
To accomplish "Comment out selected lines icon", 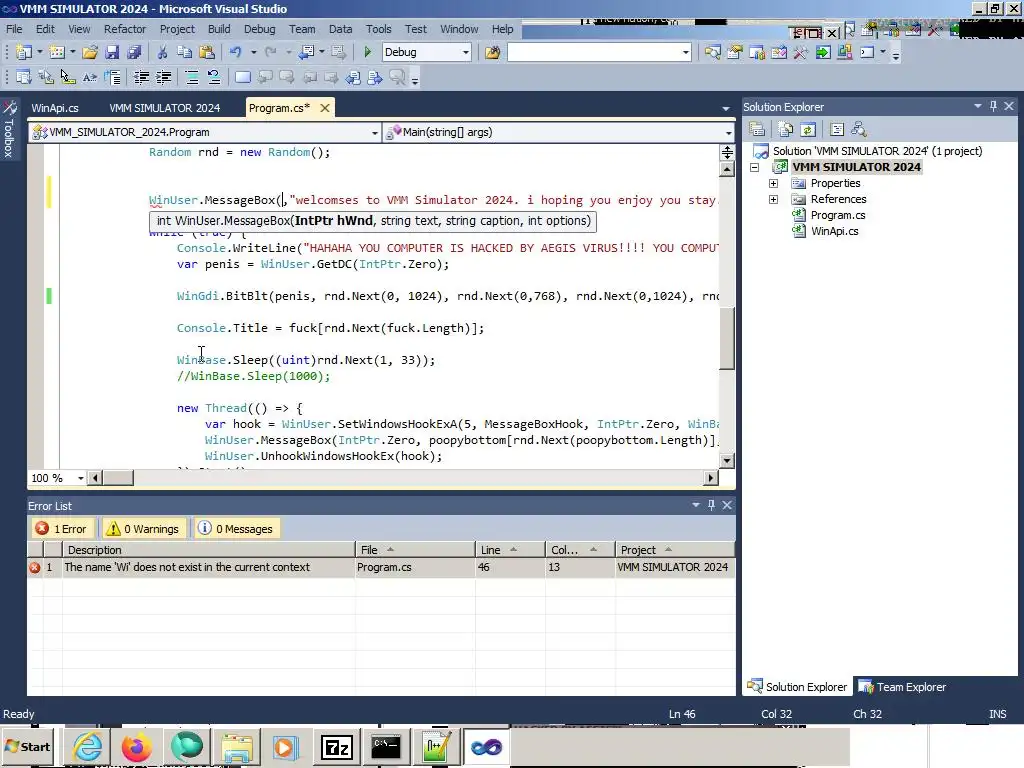I will 192,78.
